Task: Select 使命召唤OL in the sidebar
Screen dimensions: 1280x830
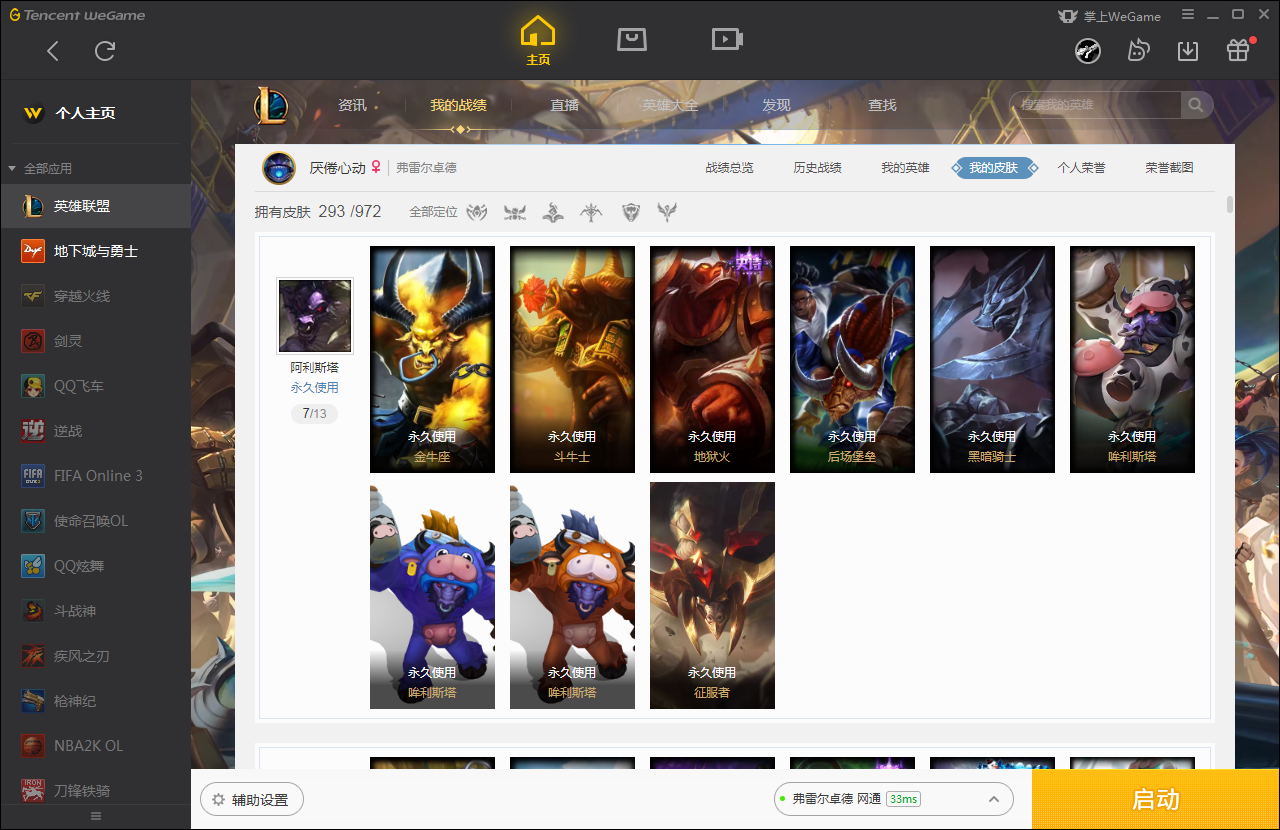Action: pyautogui.click(x=95, y=521)
